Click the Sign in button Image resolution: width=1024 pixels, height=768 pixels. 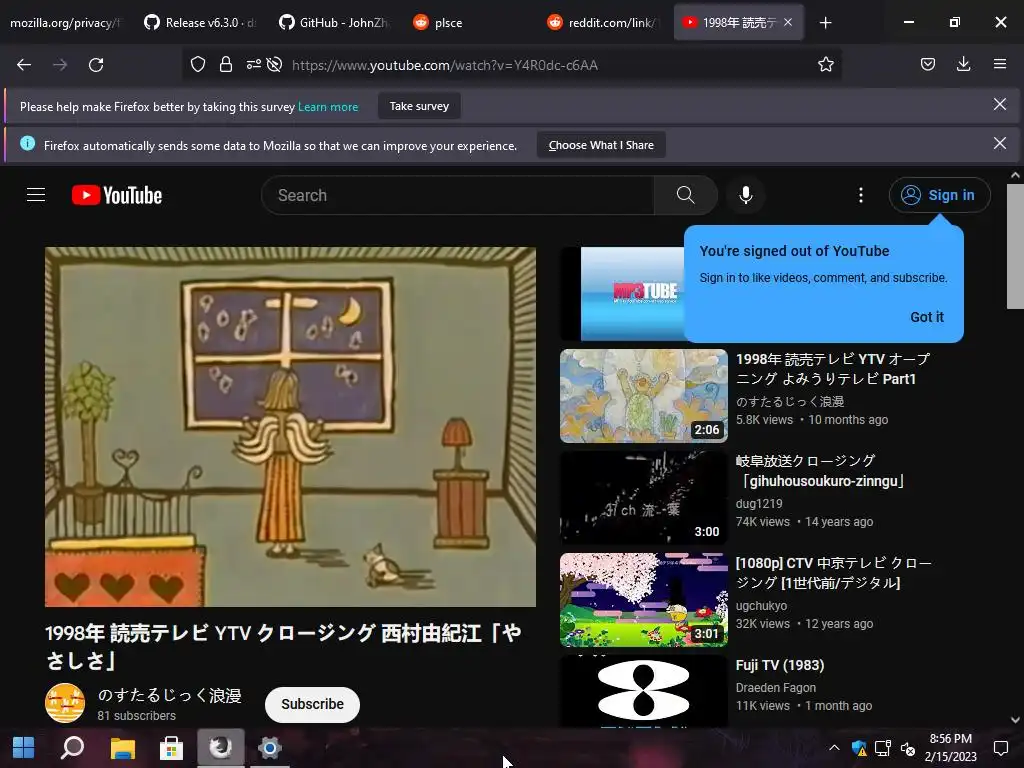[x=939, y=195]
